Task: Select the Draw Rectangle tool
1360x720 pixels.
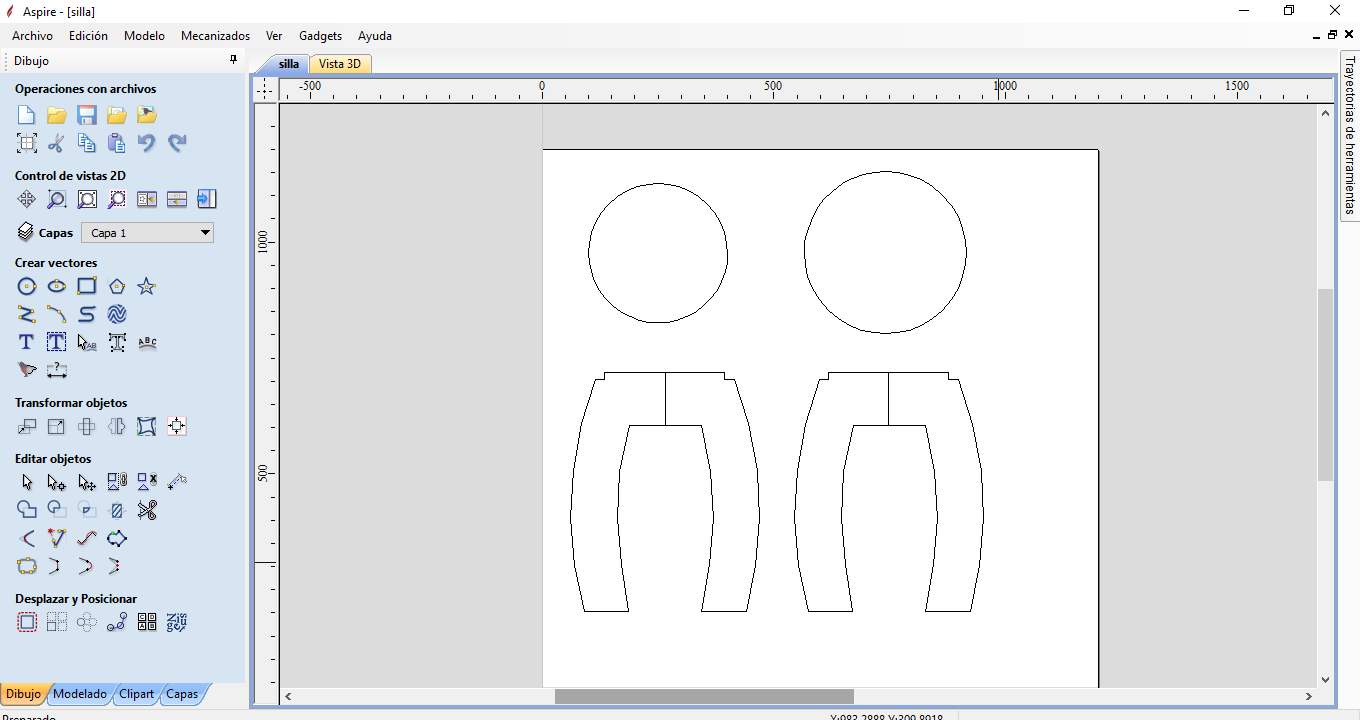Action: [x=87, y=287]
